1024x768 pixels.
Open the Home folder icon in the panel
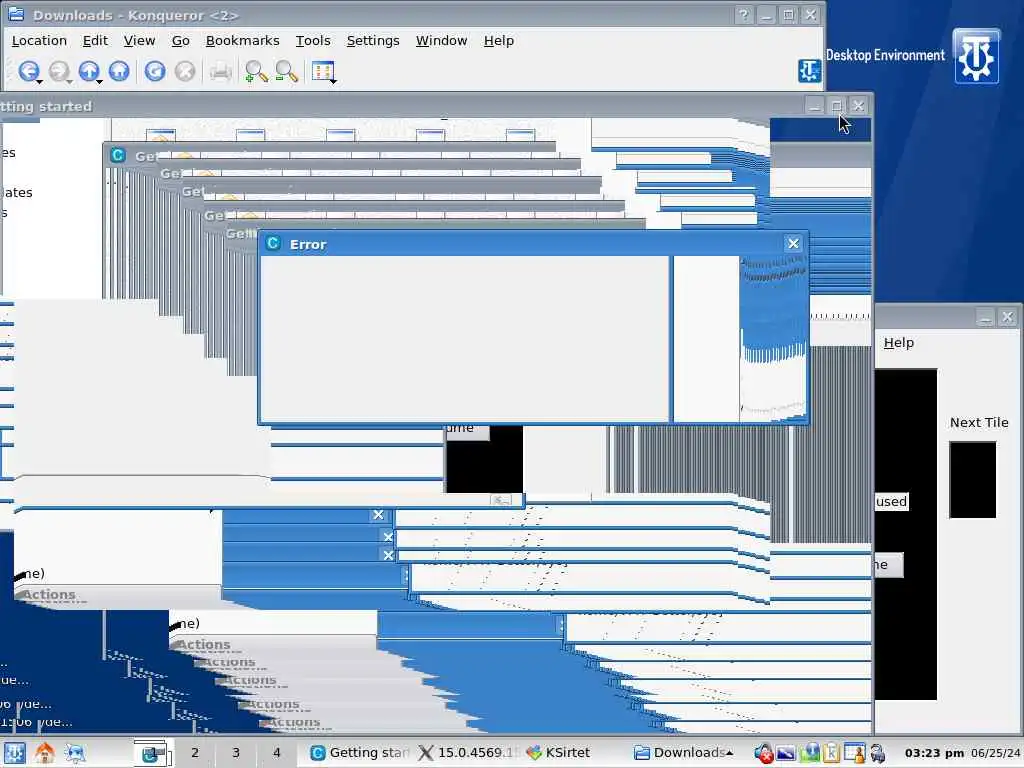click(x=44, y=753)
